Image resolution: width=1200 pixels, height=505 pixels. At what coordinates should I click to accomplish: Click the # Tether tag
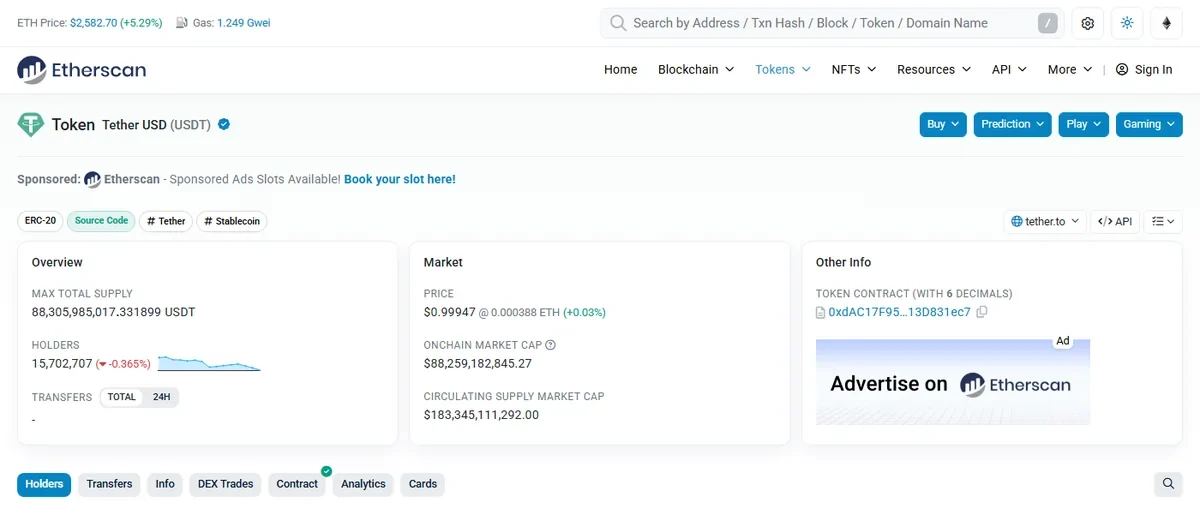tap(166, 221)
